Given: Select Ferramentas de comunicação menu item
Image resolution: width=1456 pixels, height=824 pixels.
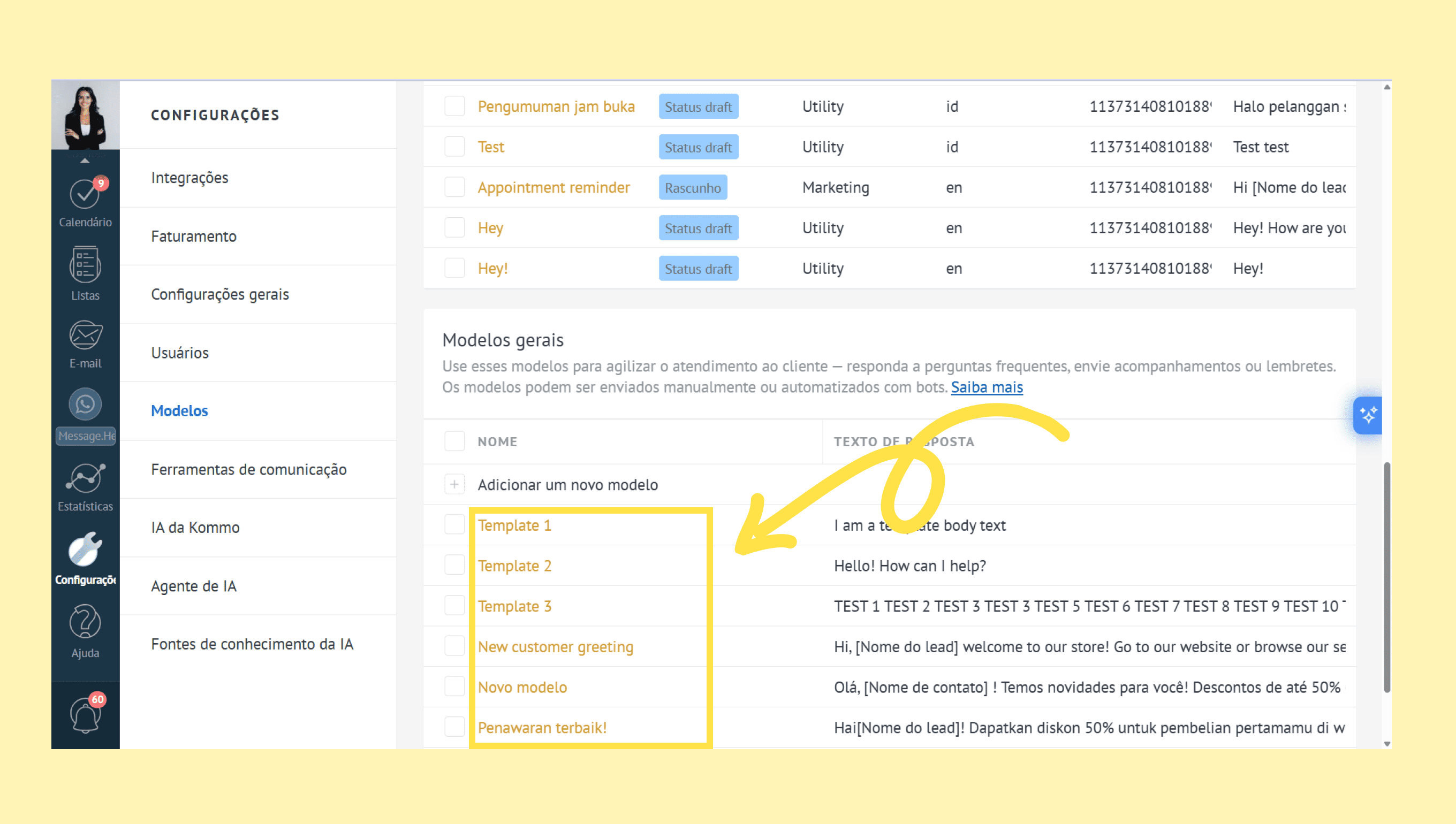Looking at the screenshot, I should pos(248,469).
